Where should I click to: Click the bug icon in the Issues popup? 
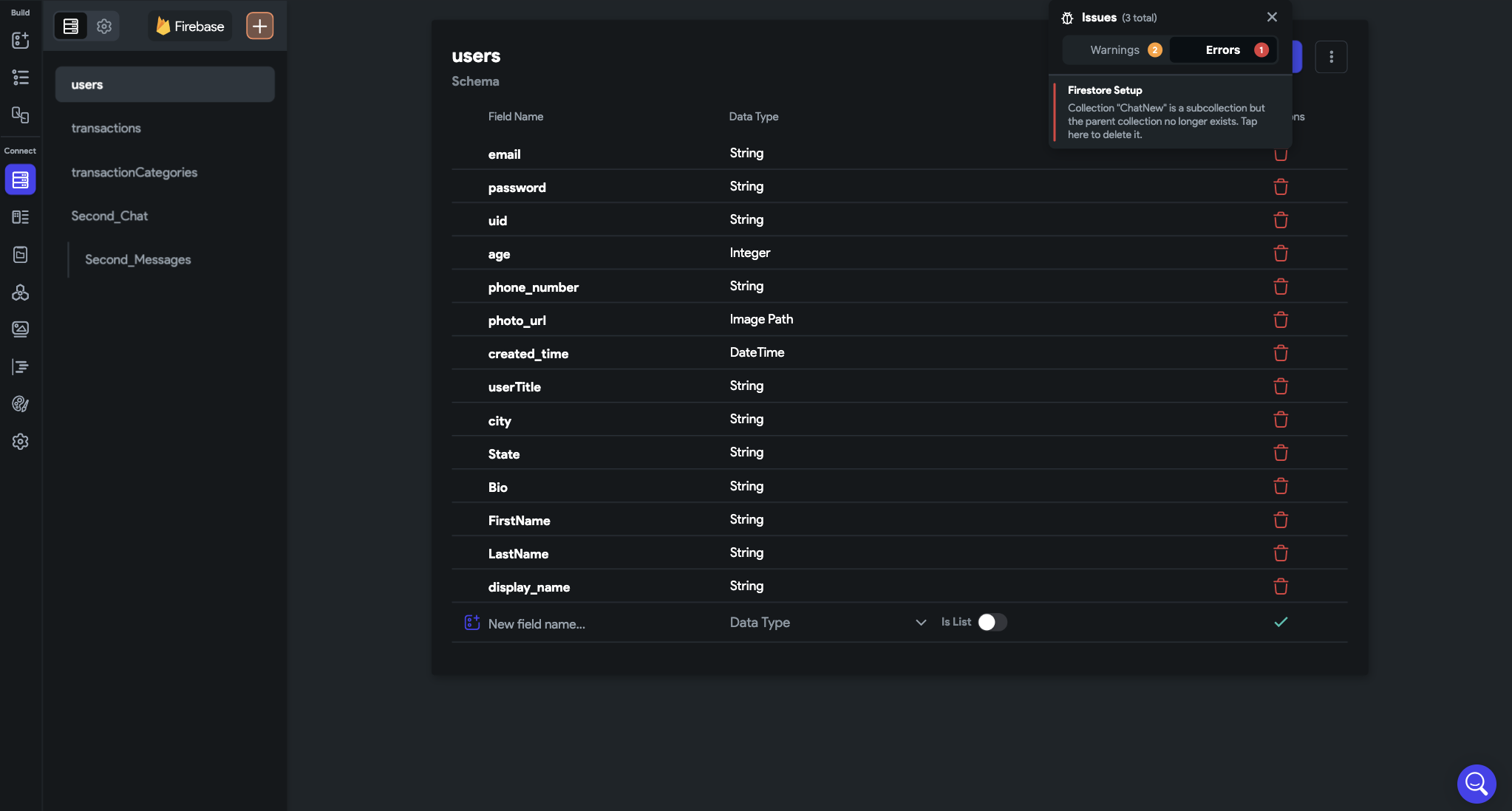point(1067,17)
